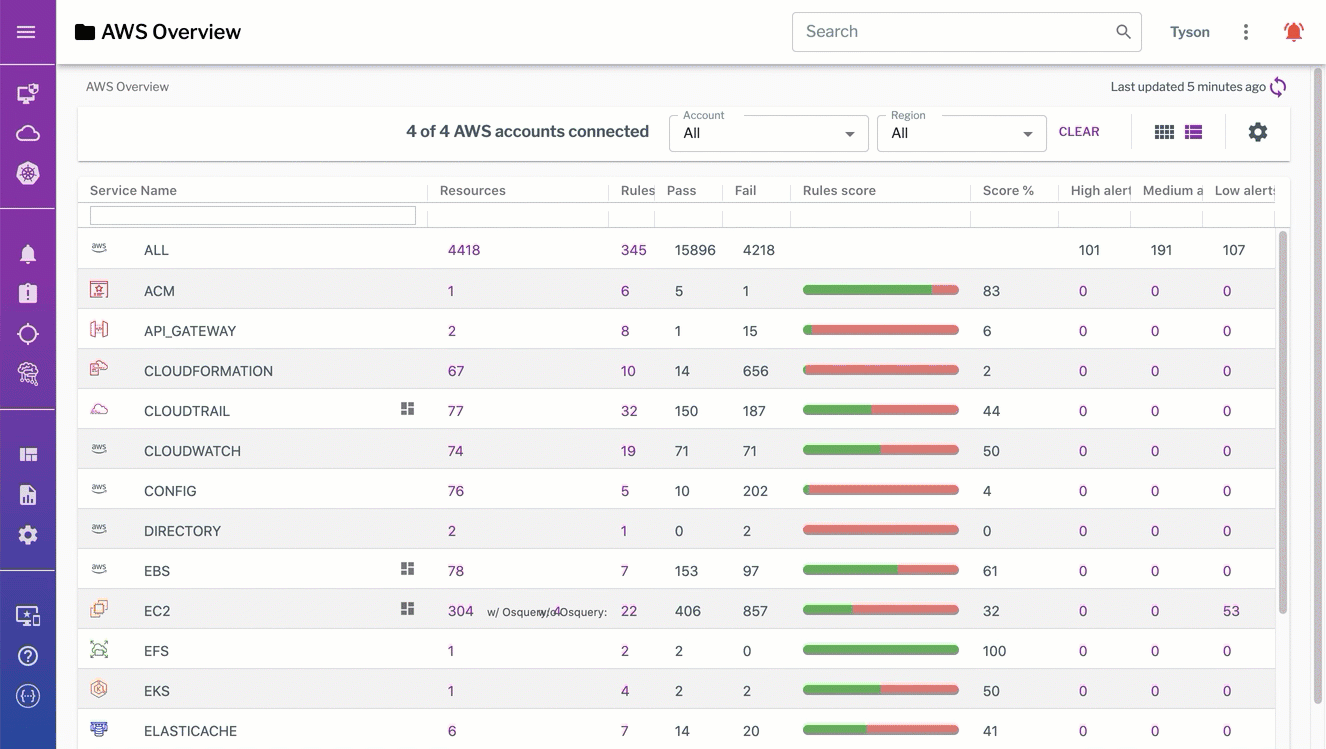Open the dashboards sidebar icon

(28, 455)
